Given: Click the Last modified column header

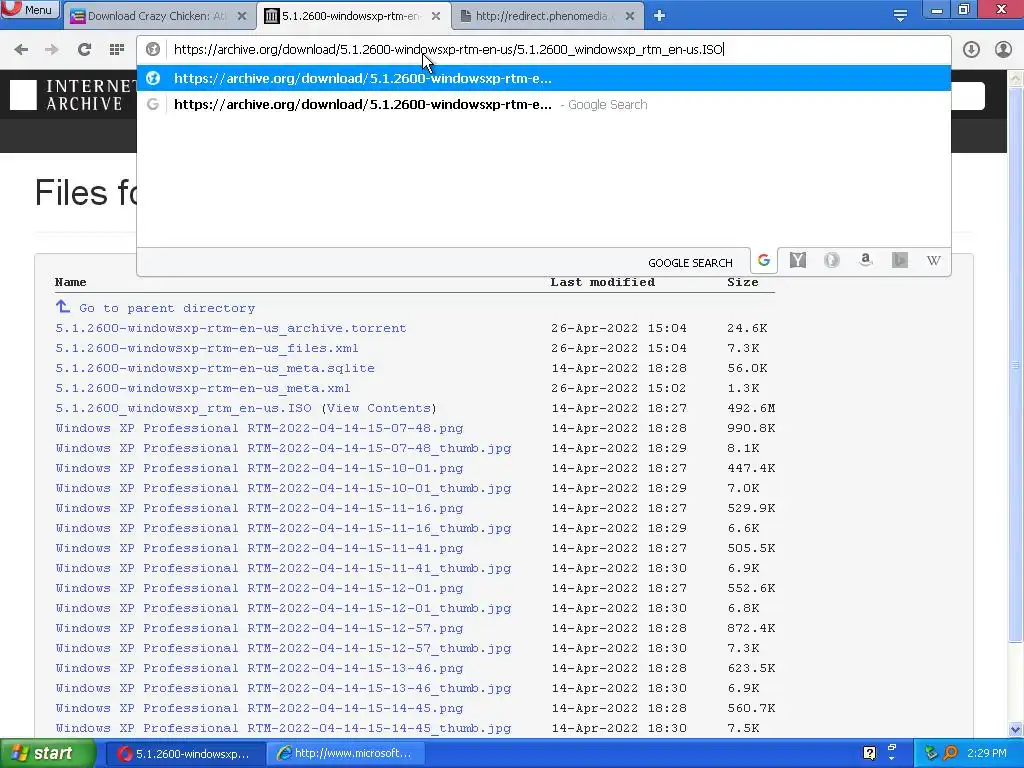Looking at the screenshot, I should [x=602, y=282].
